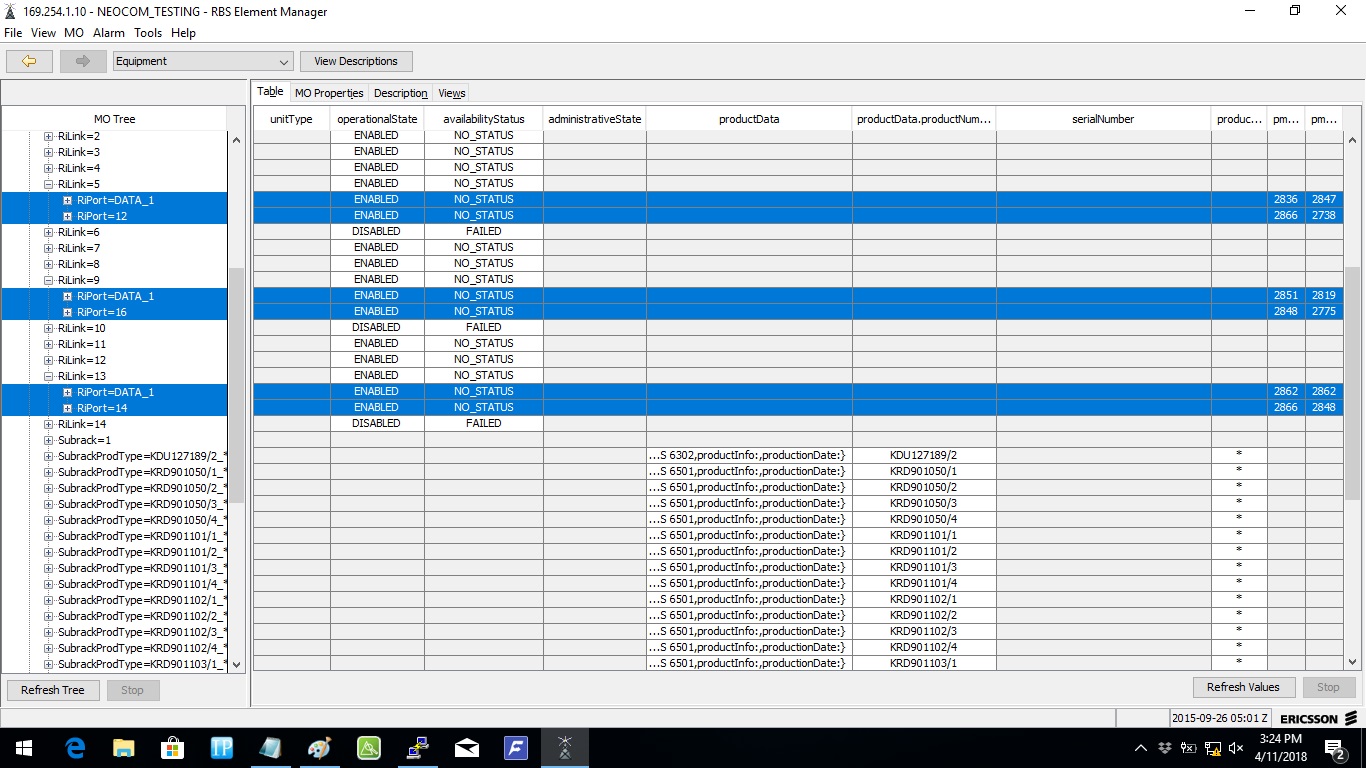The height and width of the screenshot is (768, 1366).
Task: Click the table scroll-down arrow
Action: [x=1353, y=662]
